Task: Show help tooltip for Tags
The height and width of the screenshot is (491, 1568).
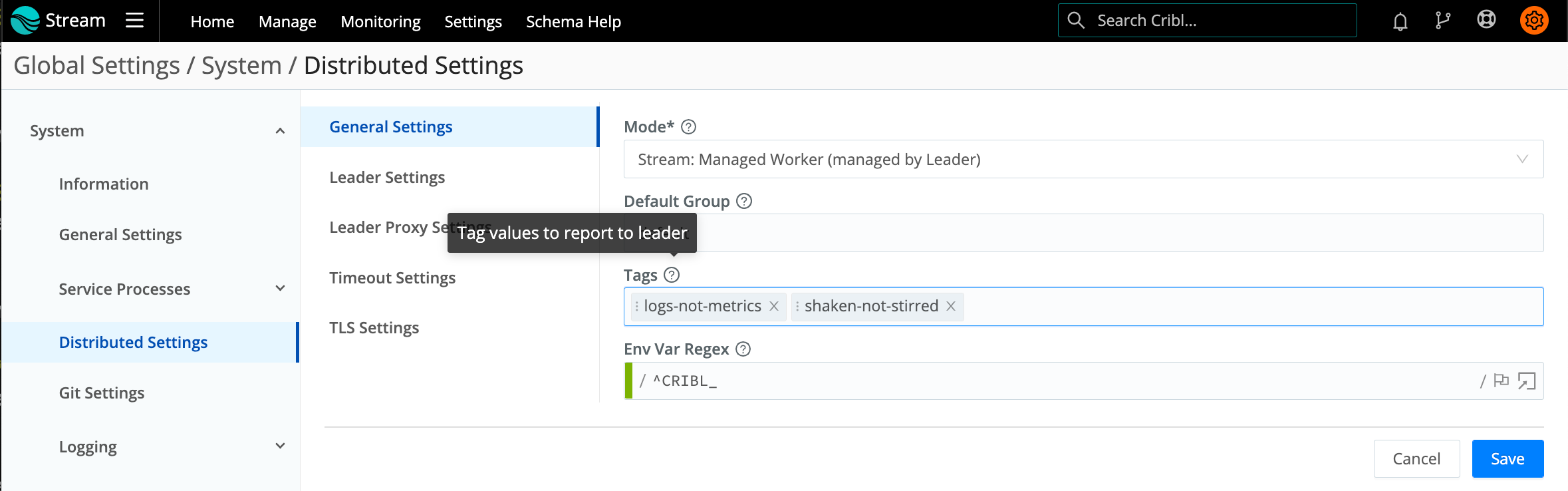Action: click(x=672, y=275)
